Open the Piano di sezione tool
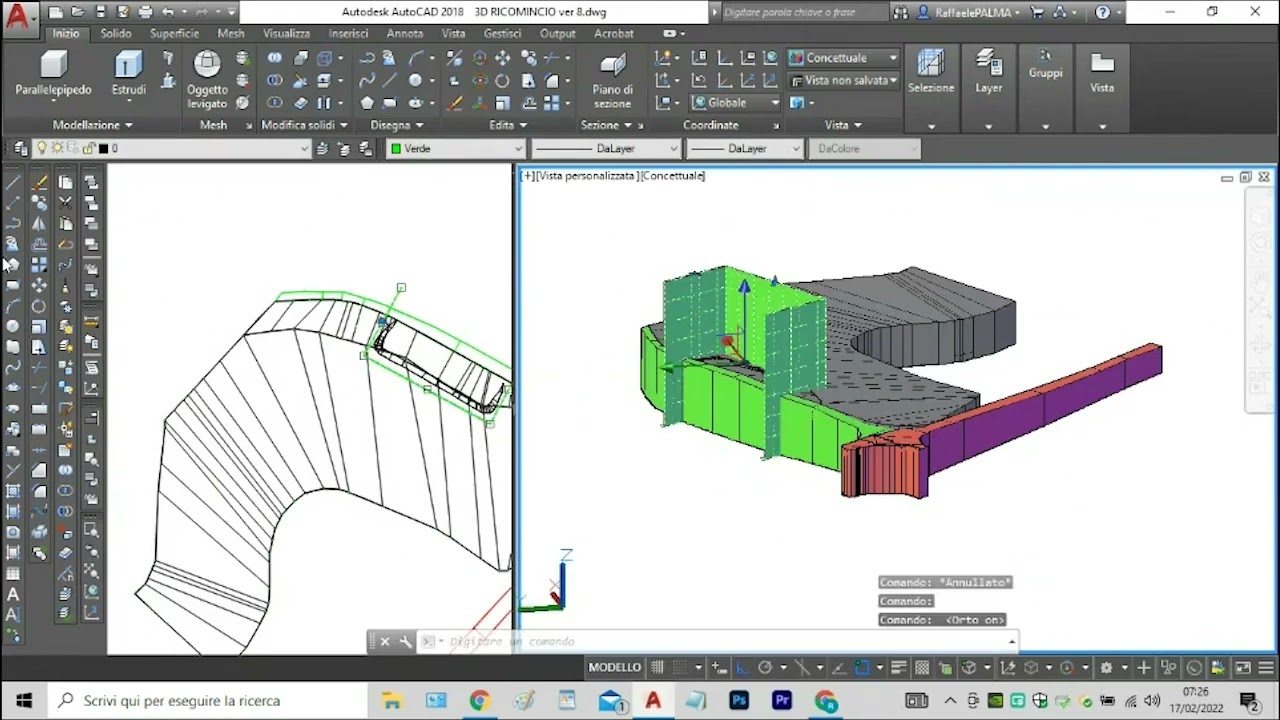 pos(612,79)
